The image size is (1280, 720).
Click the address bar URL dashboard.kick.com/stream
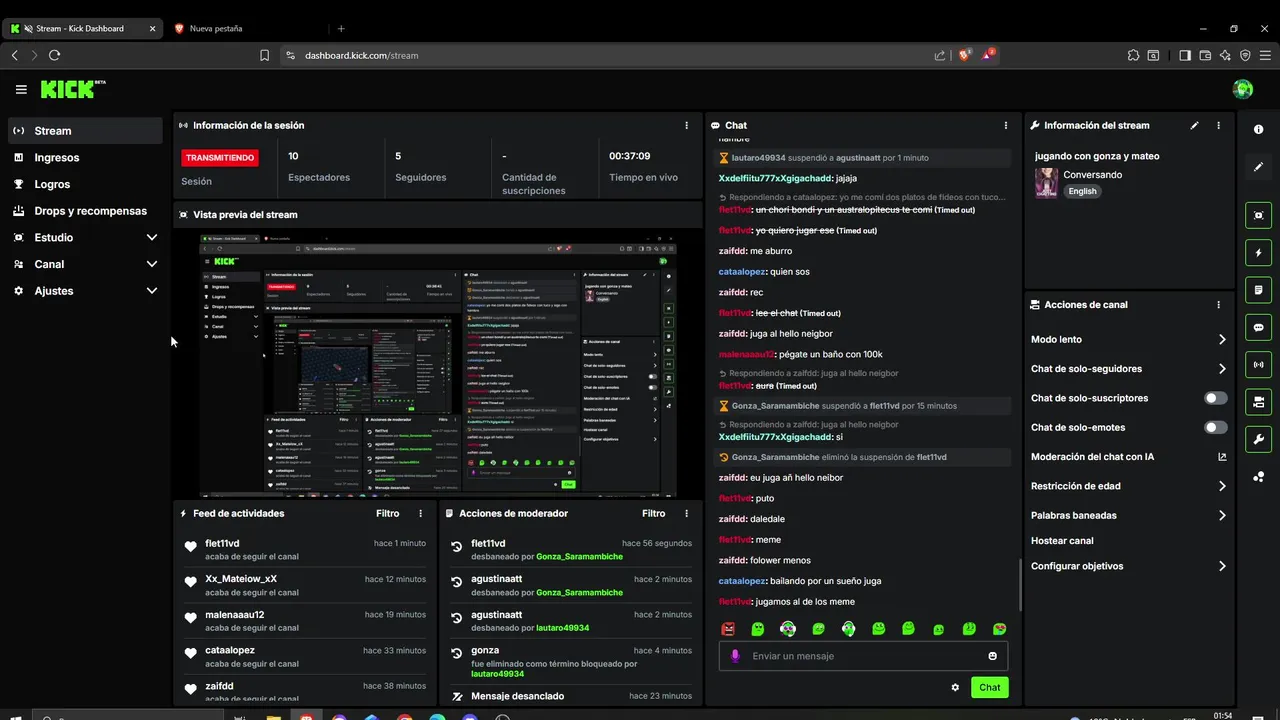coord(362,56)
